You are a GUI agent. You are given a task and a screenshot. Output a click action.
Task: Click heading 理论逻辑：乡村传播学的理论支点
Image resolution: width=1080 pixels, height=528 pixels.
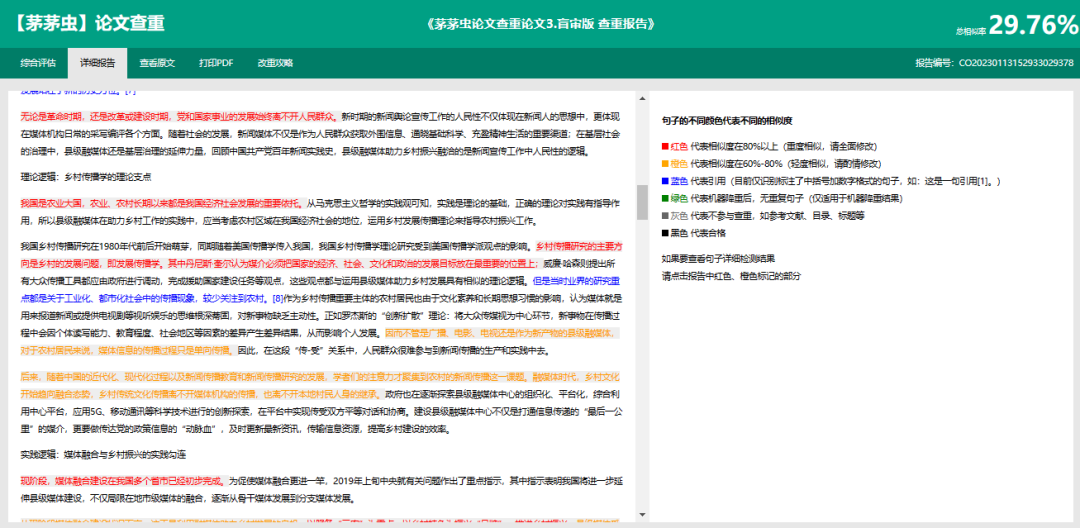click(85, 177)
